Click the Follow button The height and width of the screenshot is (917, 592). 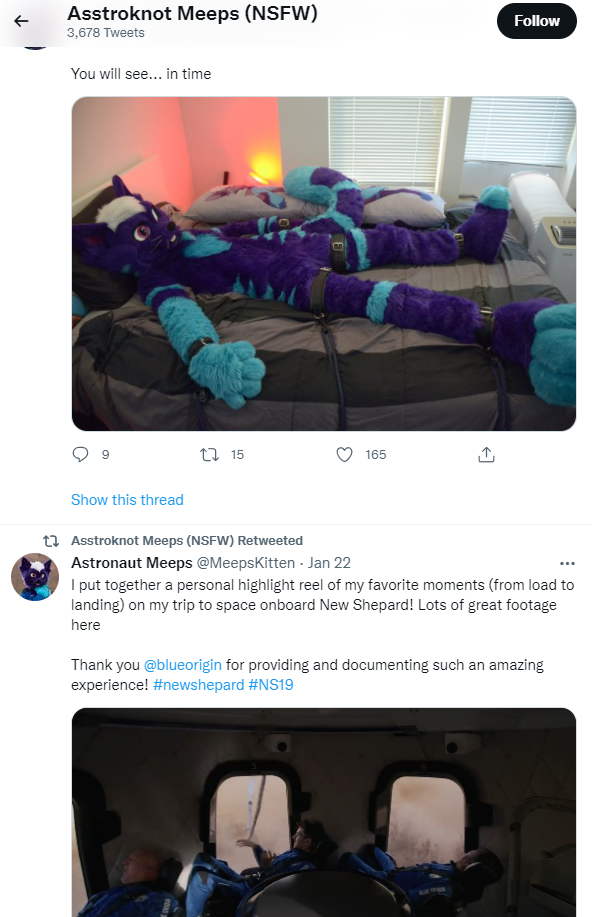(536, 21)
